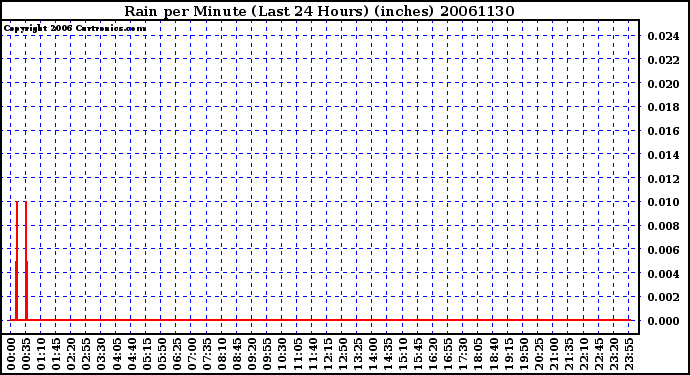Click the 15:10 time axis label
This screenshot has height=375, width=690.
(x=403, y=354)
